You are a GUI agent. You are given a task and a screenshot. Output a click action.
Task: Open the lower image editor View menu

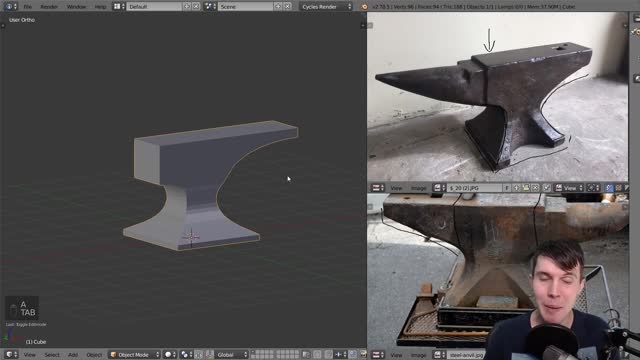[396, 355]
